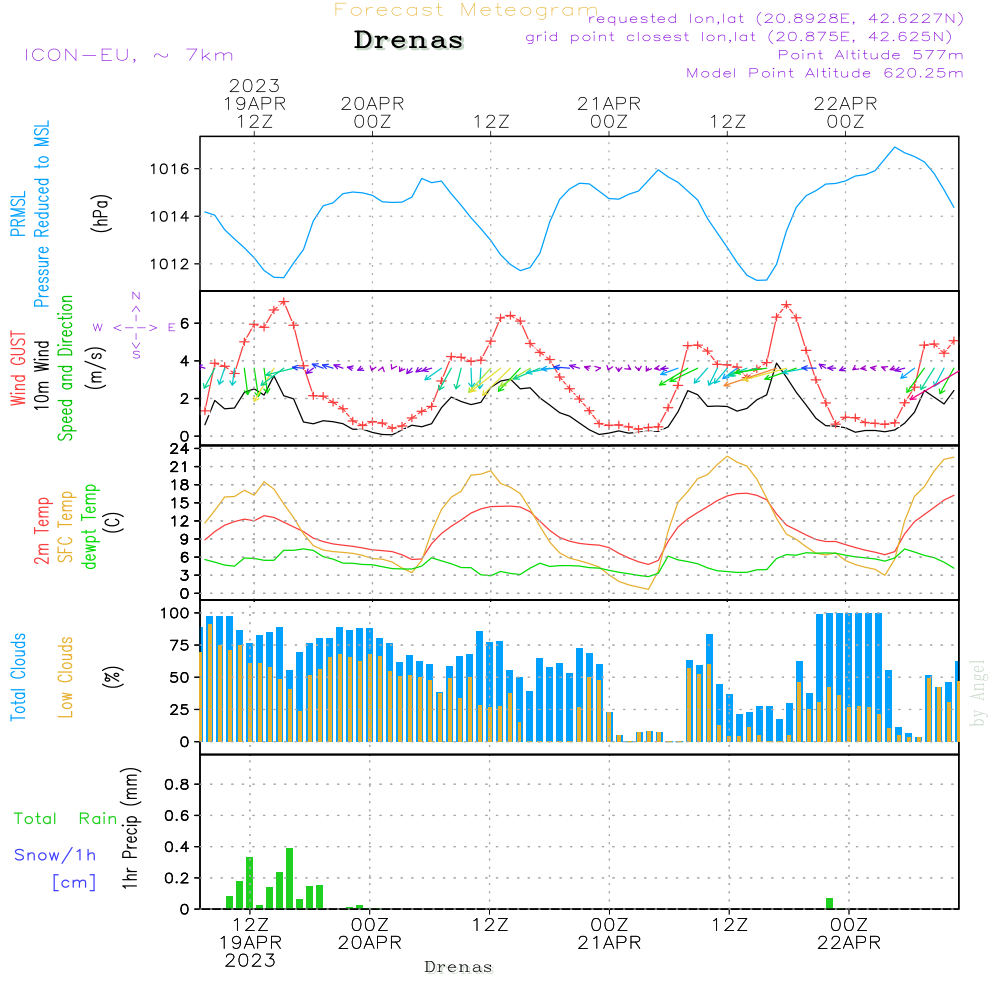1000x1000 pixels.
Task: Click the "Forecast Meteogram" heading text
Action: (466, 10)
